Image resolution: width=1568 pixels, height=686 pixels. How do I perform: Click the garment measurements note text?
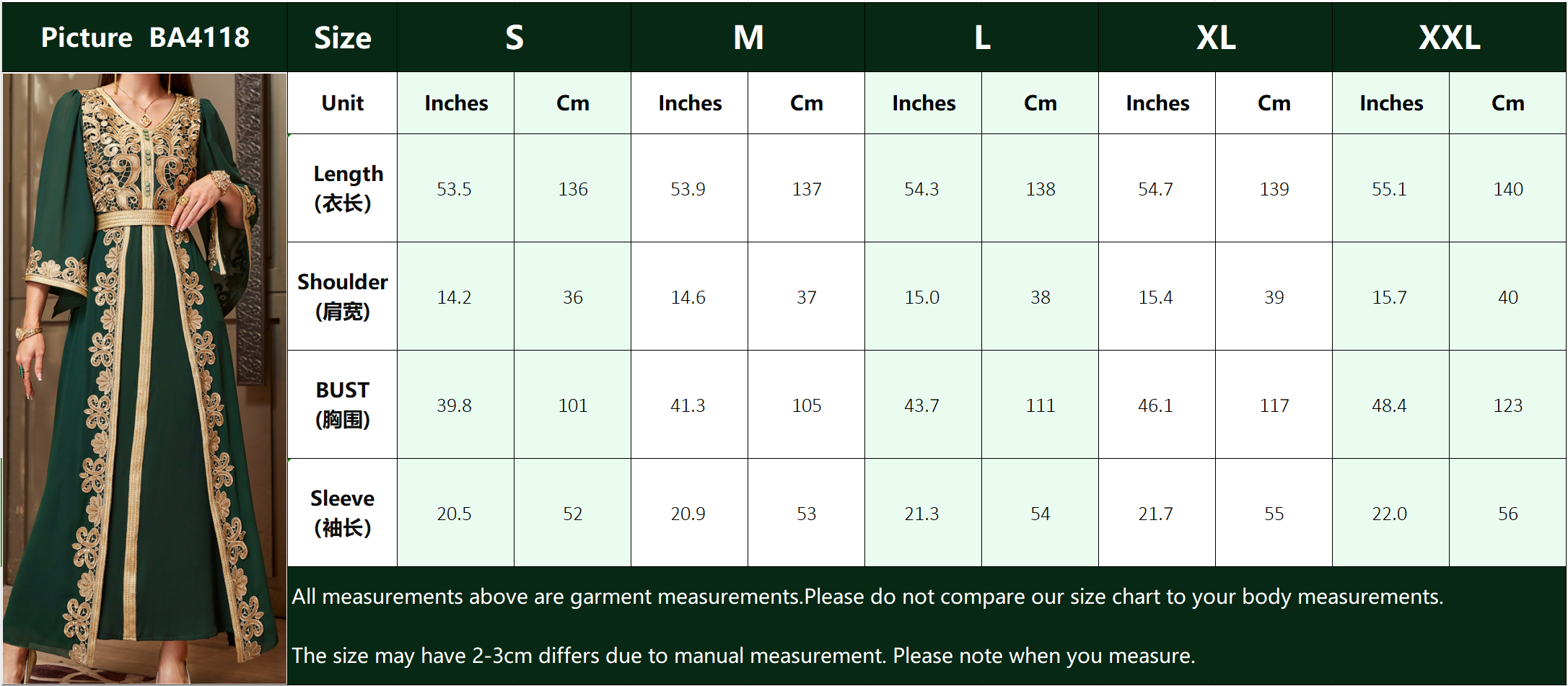(x=867, y=597)
